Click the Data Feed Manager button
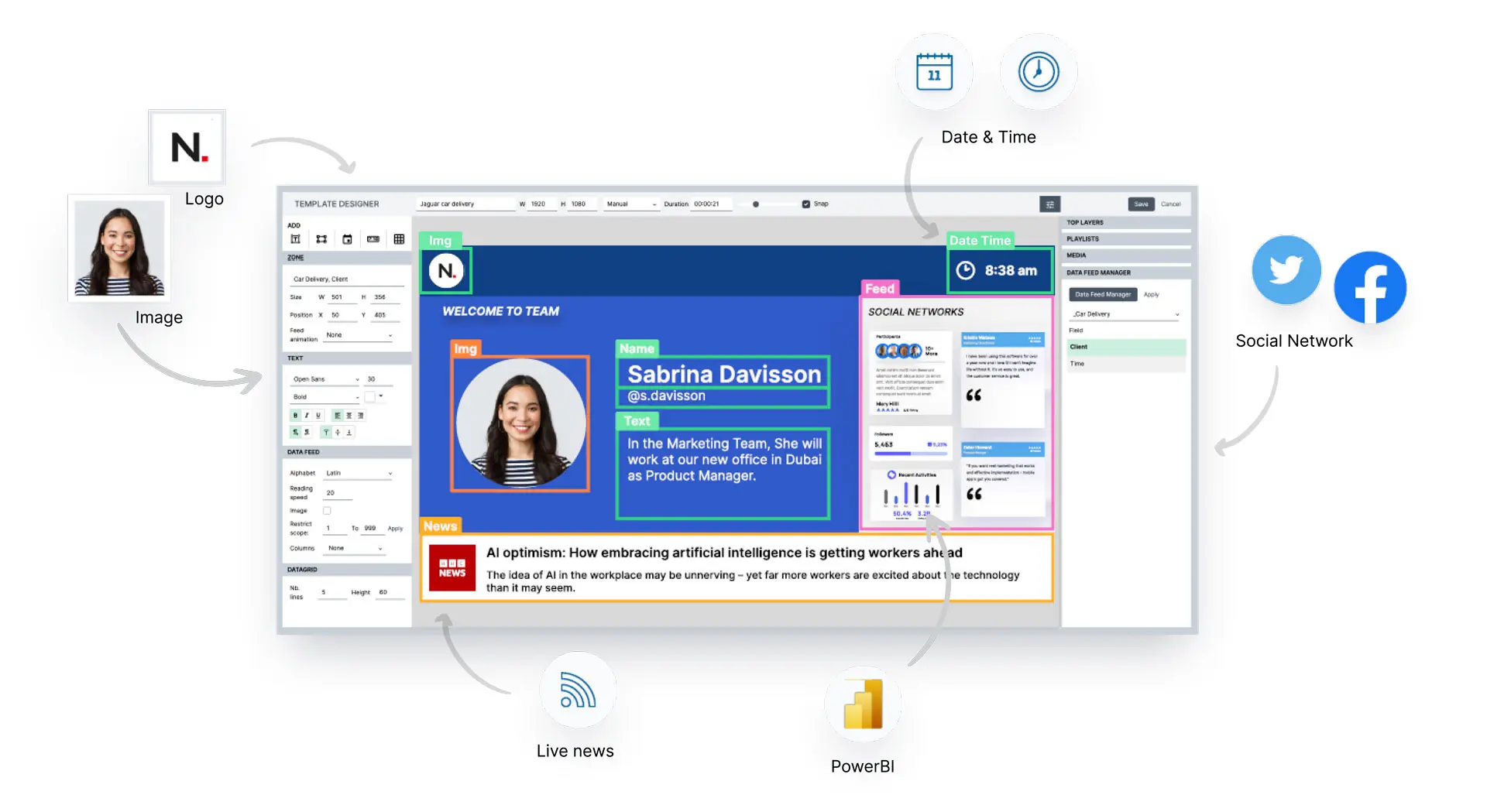This screenshot has width=1487, height=812. pos(1103,295)
